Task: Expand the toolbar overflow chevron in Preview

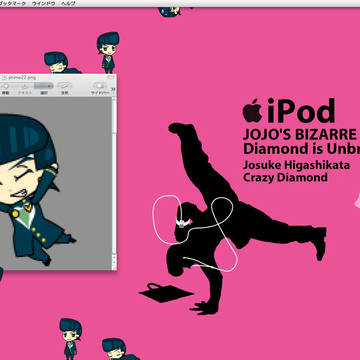Action: [x=113, y=89]
